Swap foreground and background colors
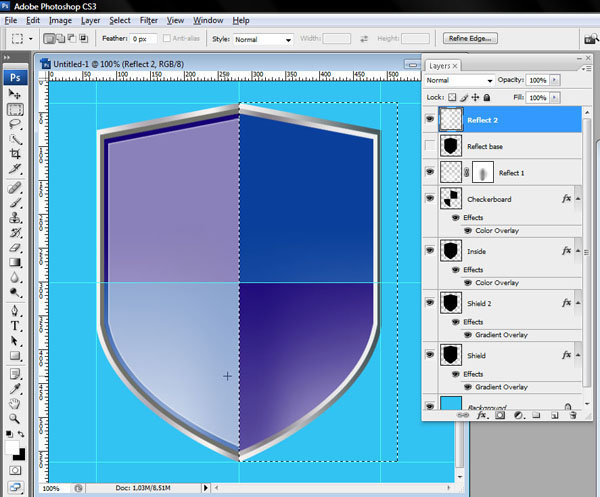600x497 pixels. pos(21,433)
